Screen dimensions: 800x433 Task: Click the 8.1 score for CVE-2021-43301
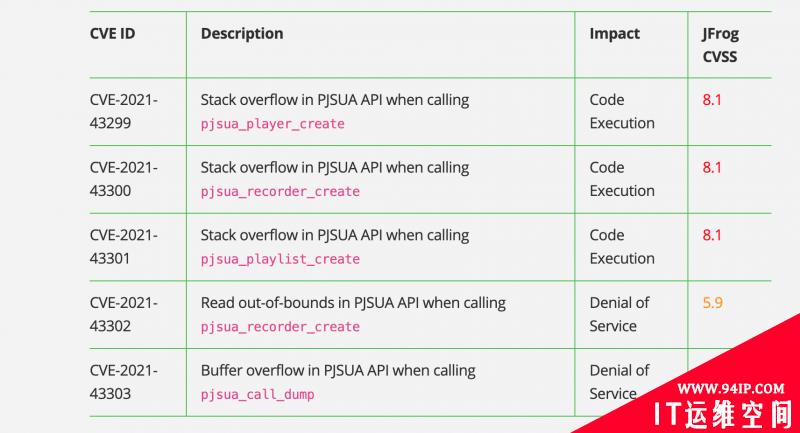(x=712, y=235)
